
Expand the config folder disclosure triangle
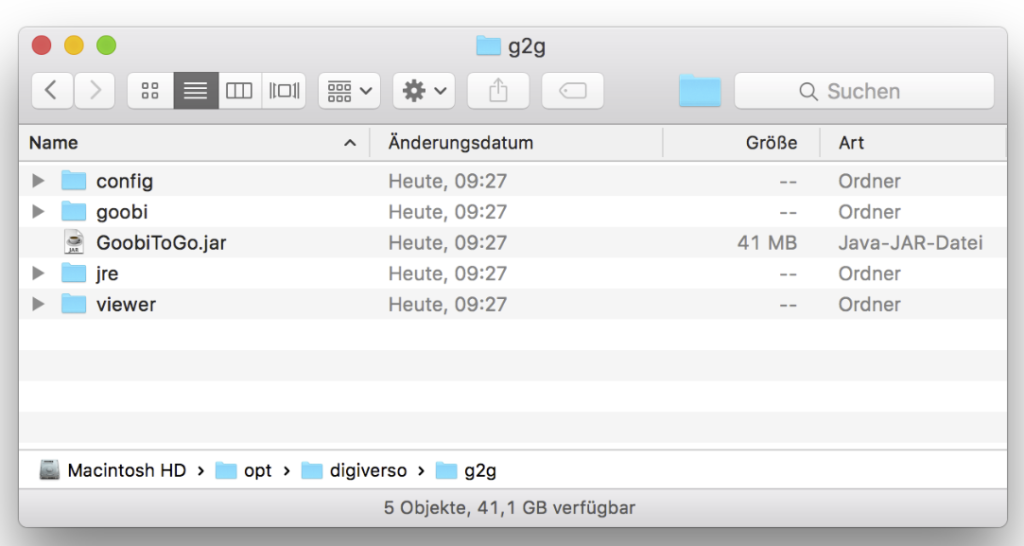[38, 181]
